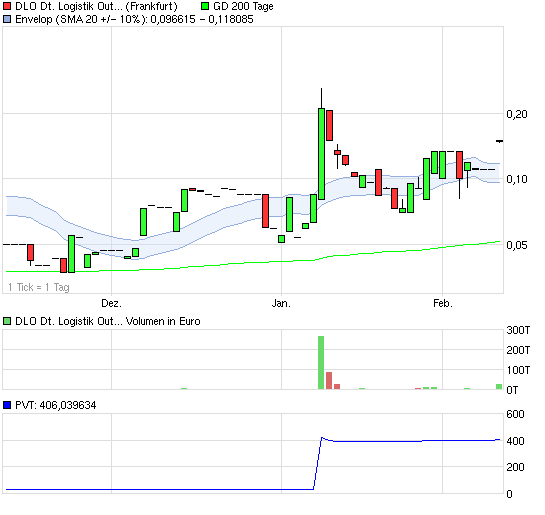Click the 'GD 200 Tage' legend text

[x=243, y=6]
